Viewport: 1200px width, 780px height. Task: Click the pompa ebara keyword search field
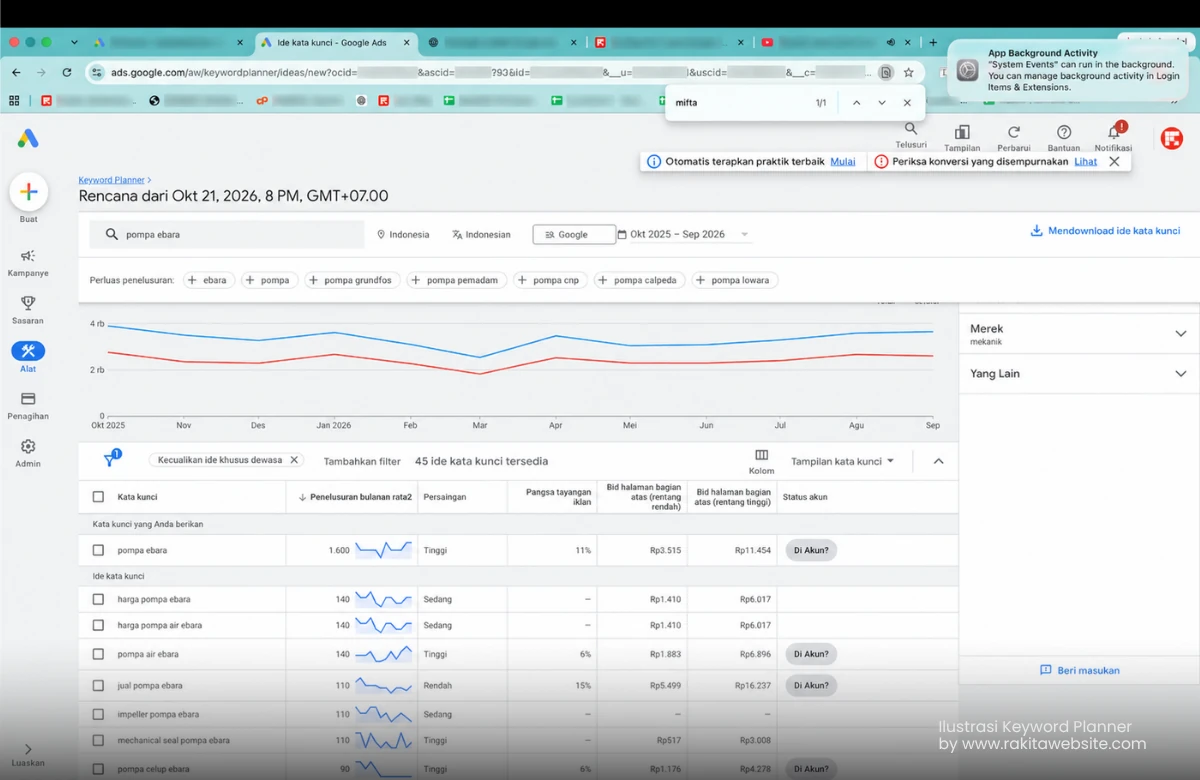coord(227,234)
